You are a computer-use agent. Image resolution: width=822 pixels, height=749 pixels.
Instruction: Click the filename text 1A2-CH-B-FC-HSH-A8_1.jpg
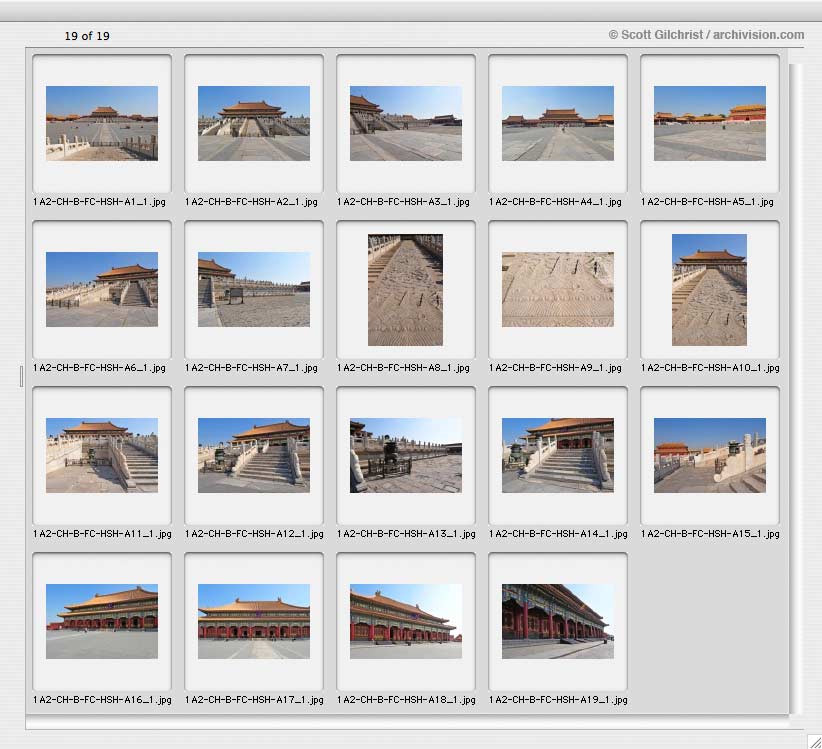tap(403, 368)
